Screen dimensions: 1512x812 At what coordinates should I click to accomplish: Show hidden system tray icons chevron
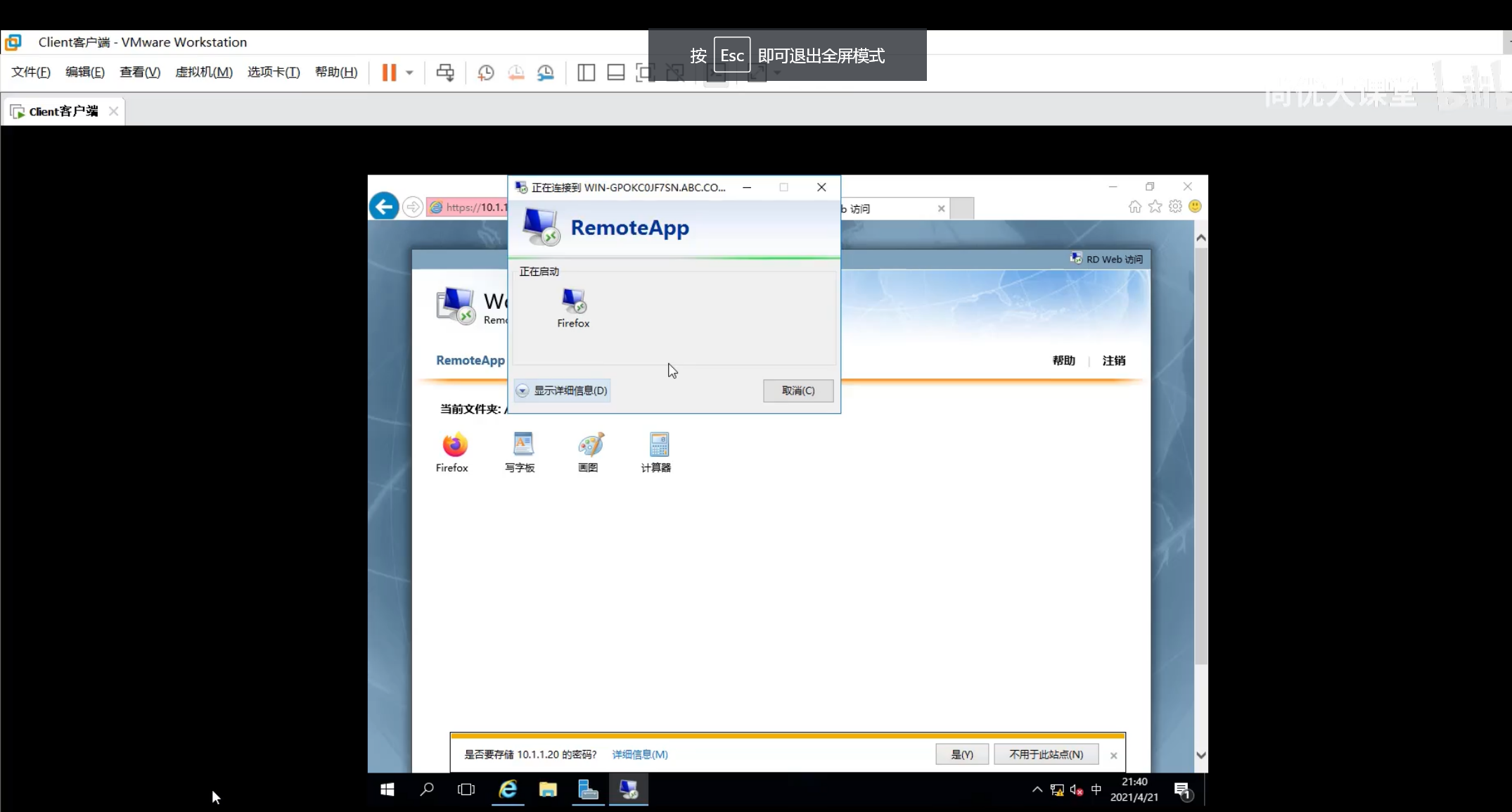[1037, 789]
